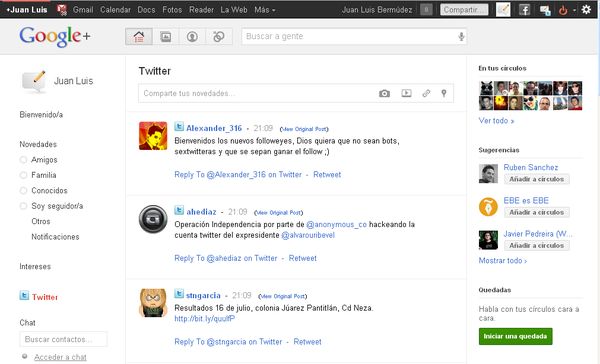This screenshot has width=600, height=364.
Task: Click the microphone voice search icon
Action: pos(461,37)
